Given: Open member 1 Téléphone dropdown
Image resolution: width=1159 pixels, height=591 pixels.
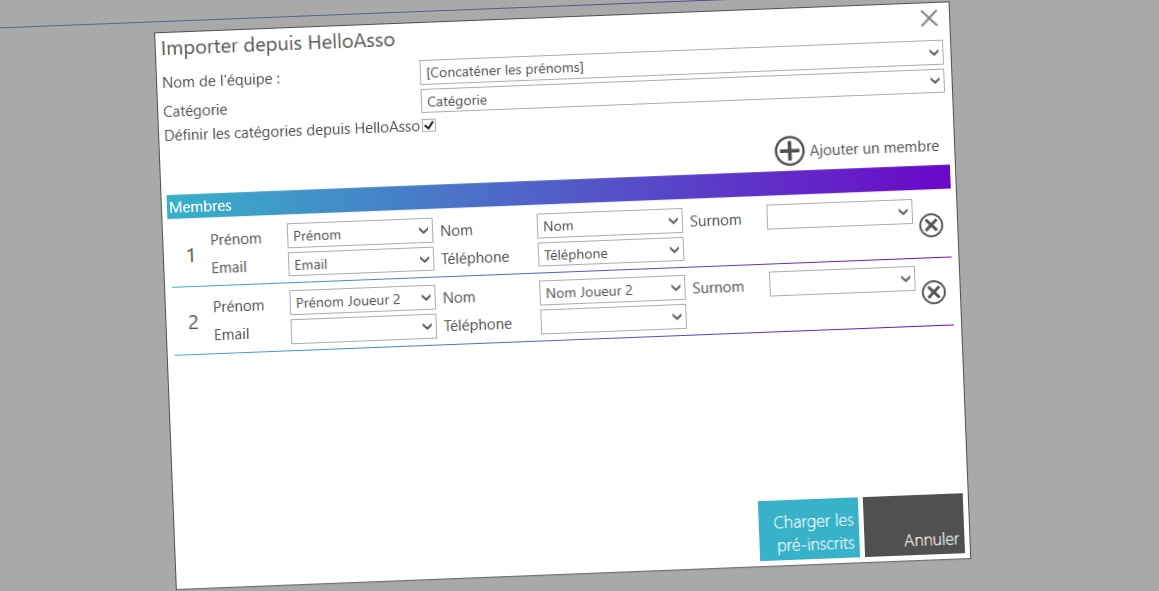Looking at the screenshot, I should point(610,253).
